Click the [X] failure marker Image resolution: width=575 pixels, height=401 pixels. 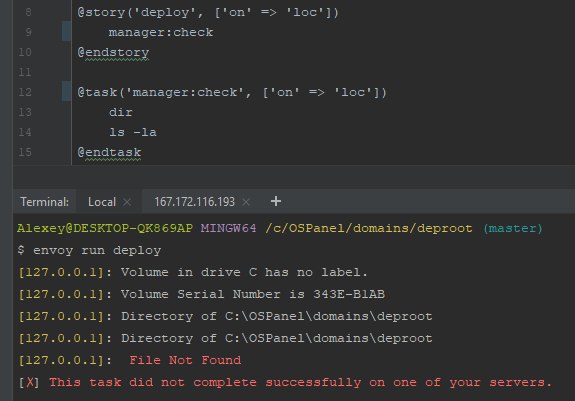tap(29, 382)
